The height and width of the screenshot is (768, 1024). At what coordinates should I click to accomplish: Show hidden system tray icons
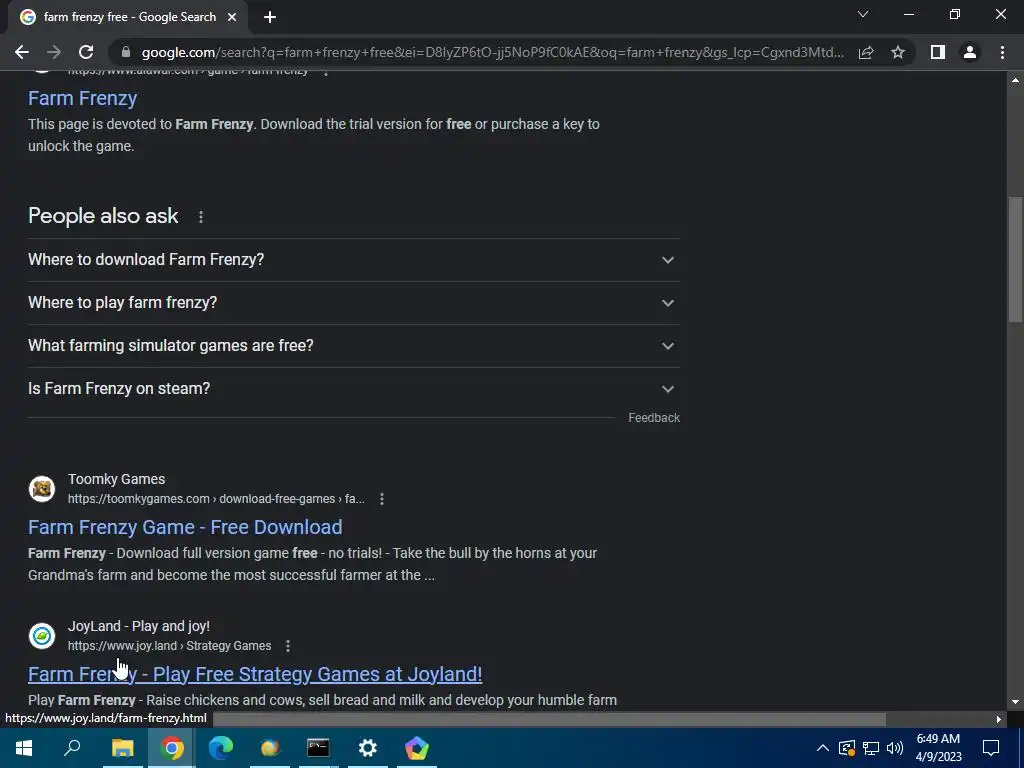[x=822, y=748]
